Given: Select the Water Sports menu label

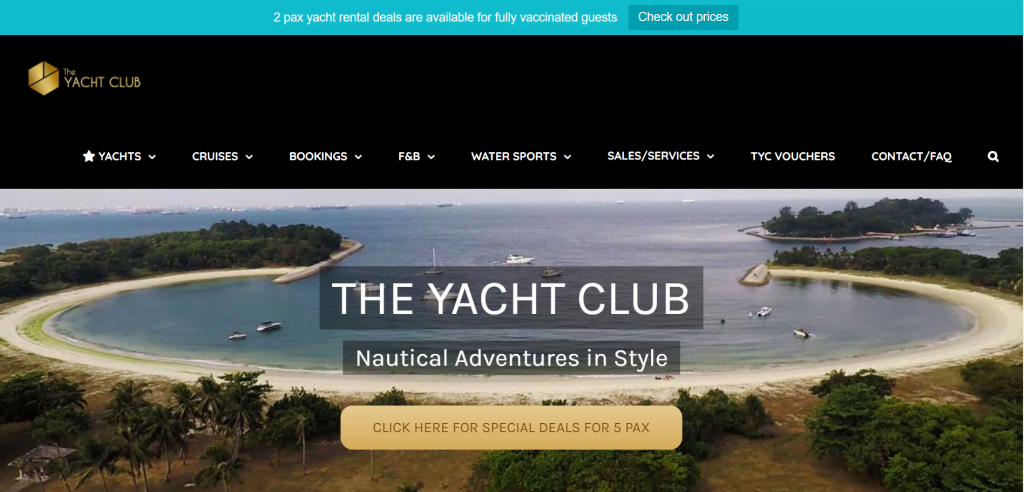Looking at the screenshot, I should [x=513, y=156].
